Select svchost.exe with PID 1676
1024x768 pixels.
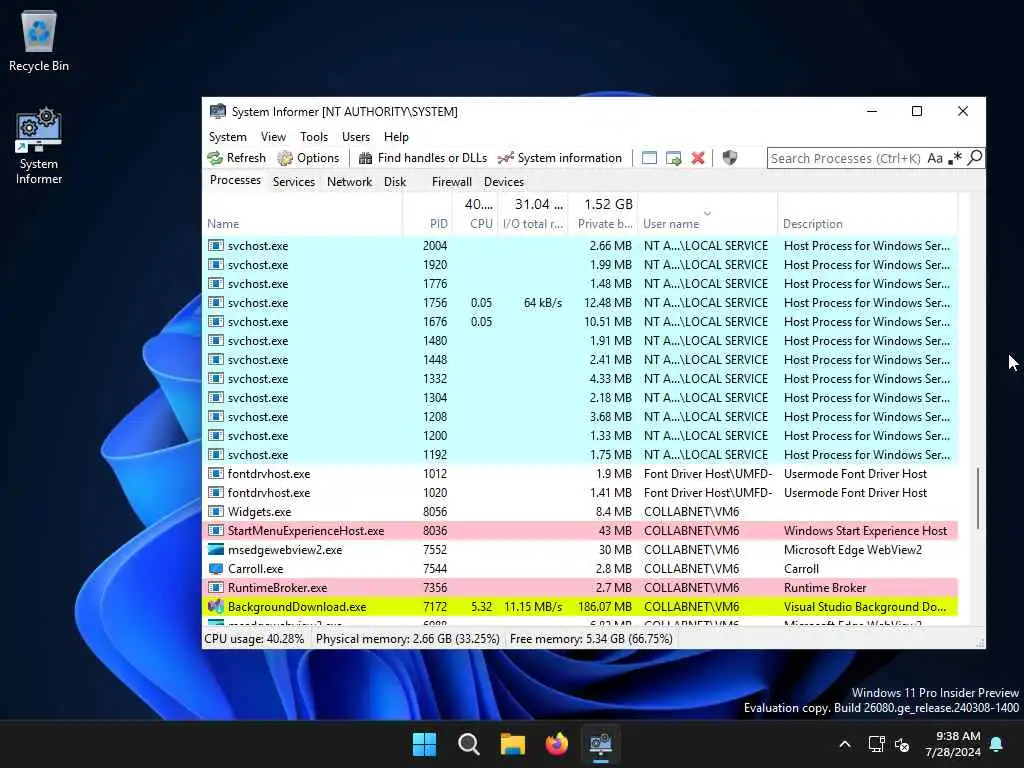coord(580,322)
